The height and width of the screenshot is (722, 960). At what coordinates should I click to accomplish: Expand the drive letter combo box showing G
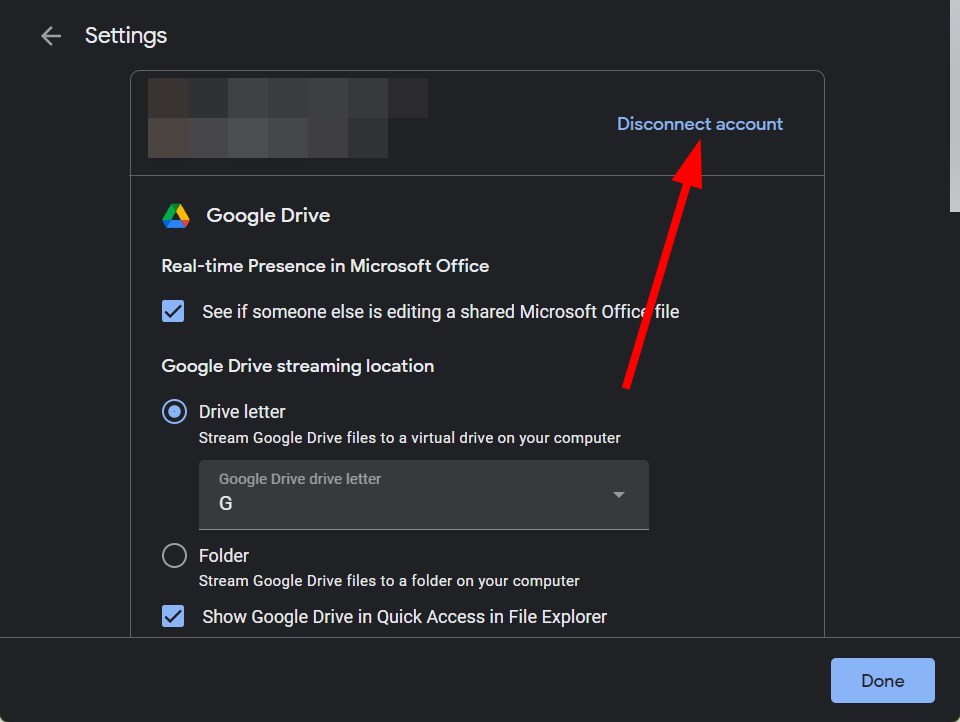424,494
